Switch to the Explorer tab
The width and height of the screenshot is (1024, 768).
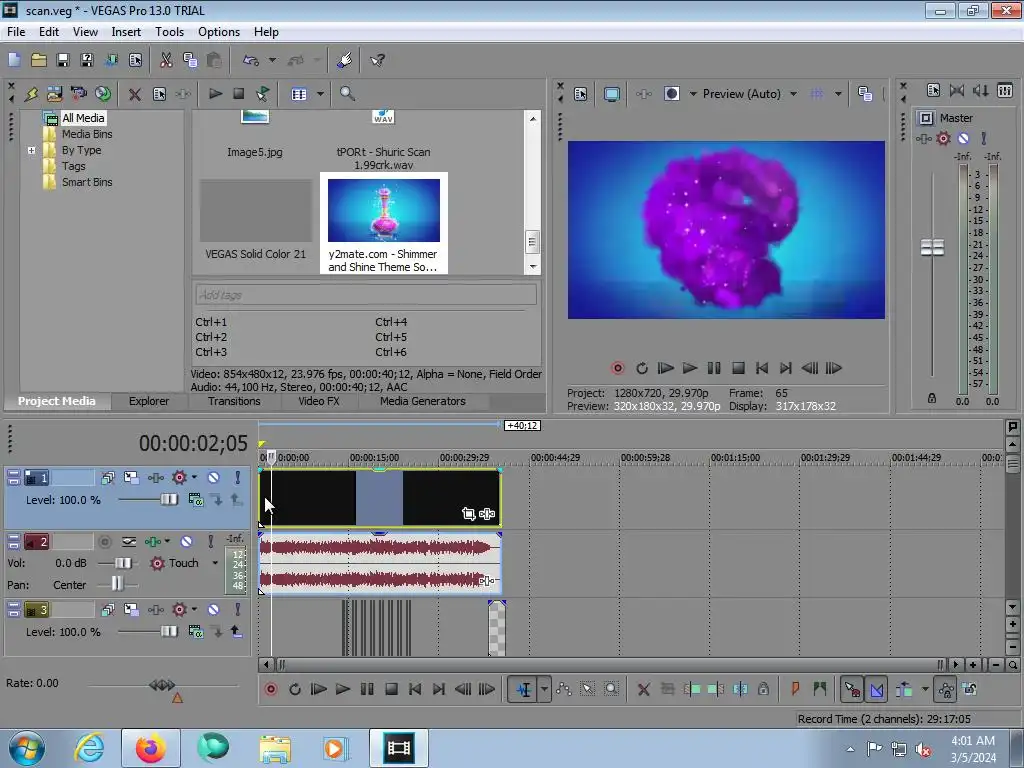[x=149, y=401]
